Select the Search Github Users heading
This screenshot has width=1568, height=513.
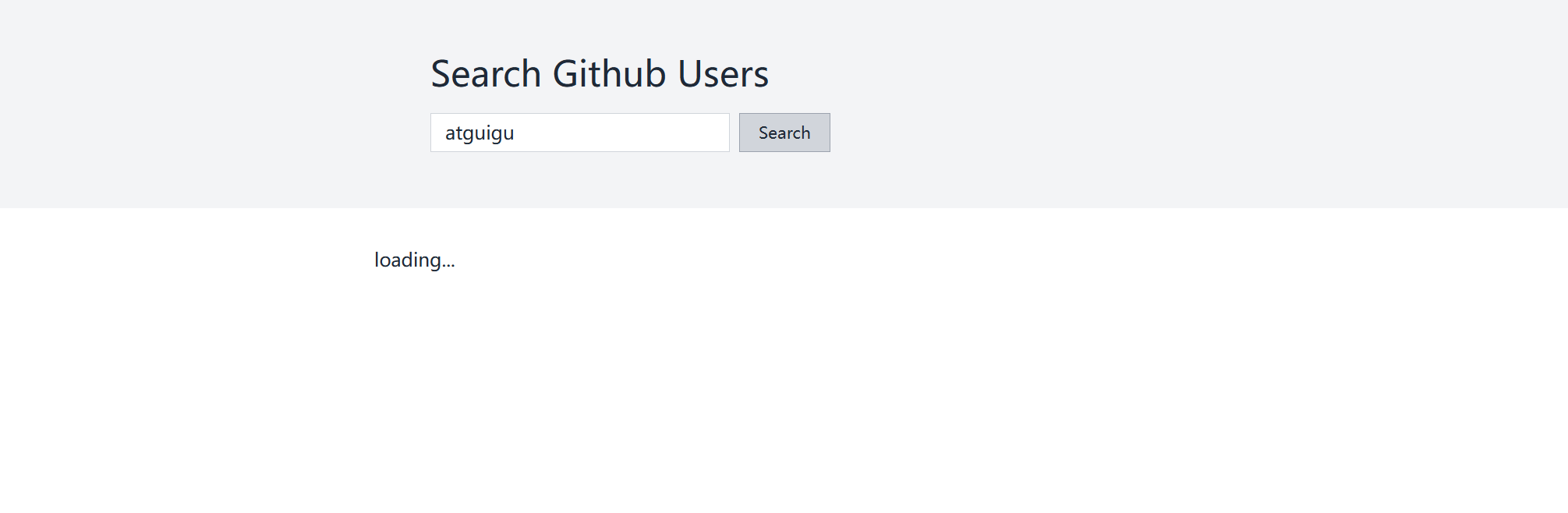(x=600, y=74)
